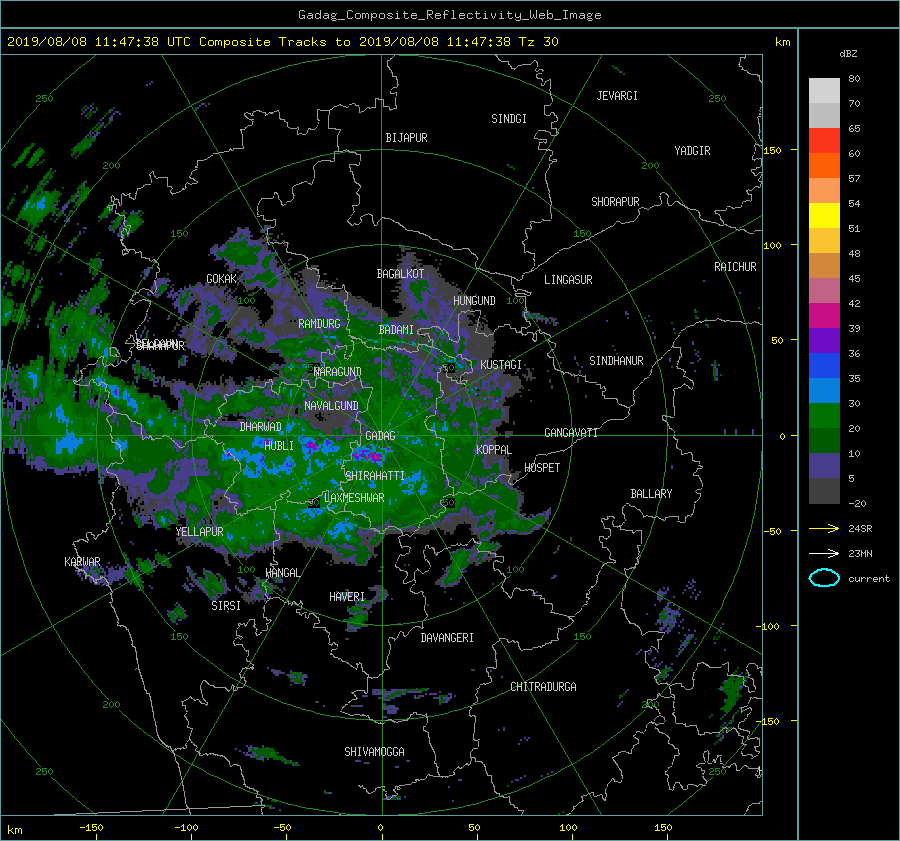Click the GOKAK city label

pyautogui.click(x=221, y=278)
